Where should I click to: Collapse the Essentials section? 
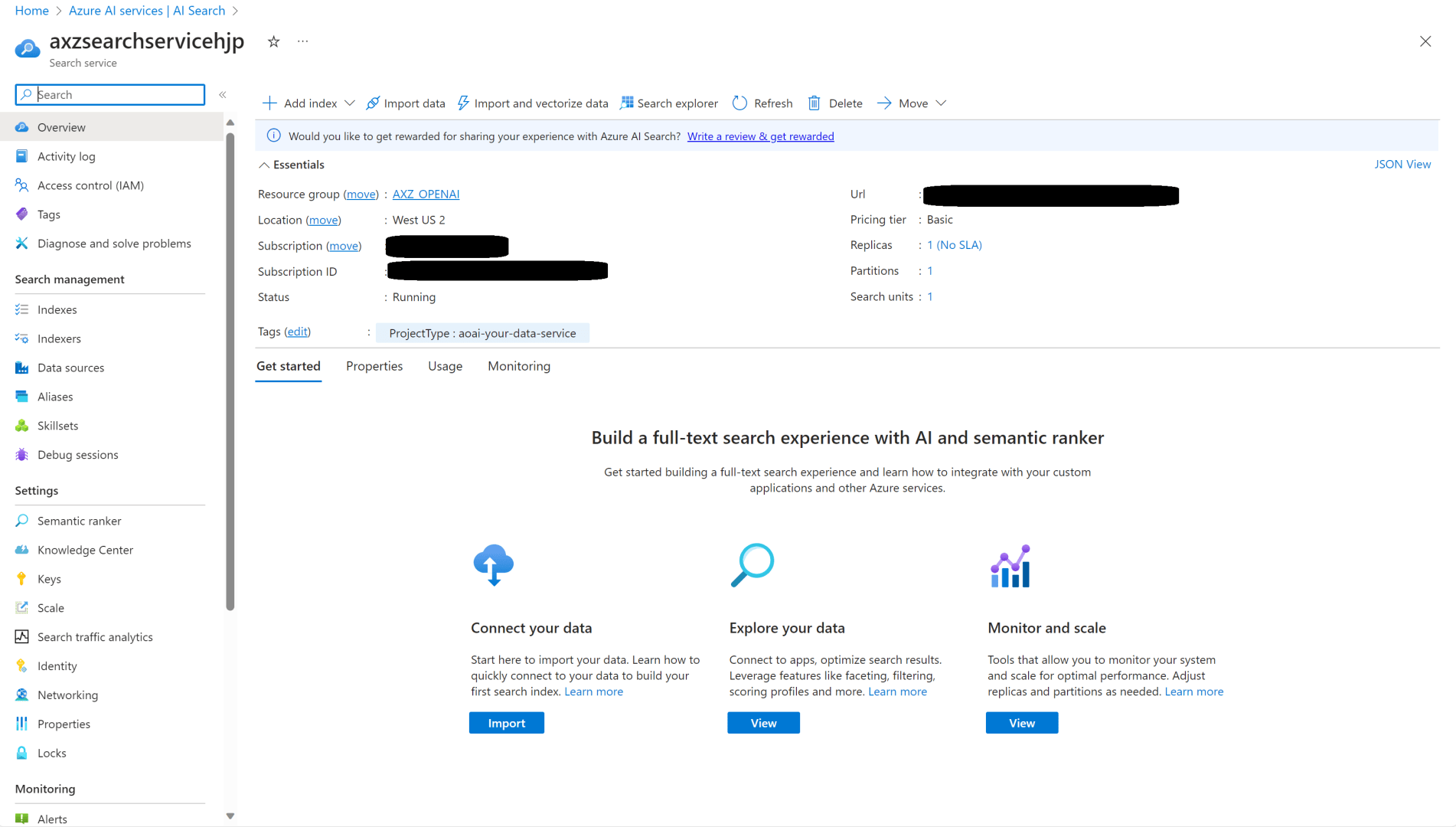(x=264, y=165)
